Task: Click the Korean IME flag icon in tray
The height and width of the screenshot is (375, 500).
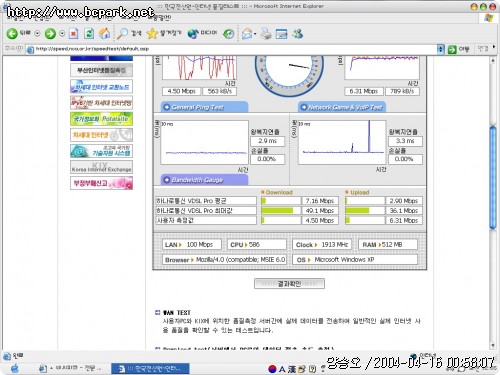Action: (273, 369)
